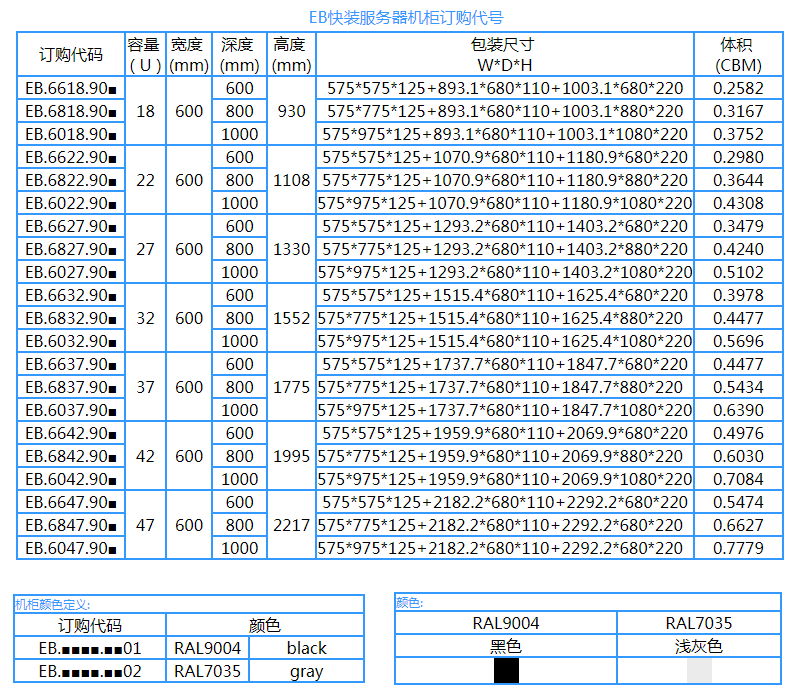Click the light gray RAL7035 color swatch
The height and width of the screenshot is (691, 801).
pyautogui.click(x=699, y=670)
